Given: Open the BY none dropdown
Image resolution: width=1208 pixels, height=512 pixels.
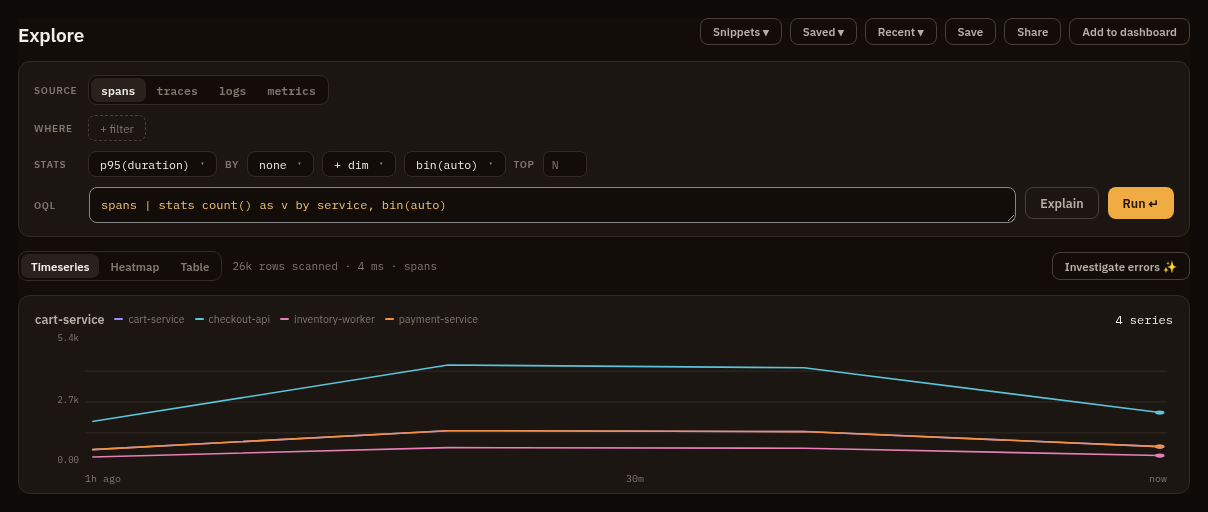Looking at the screenshot, I should [x=280, y=164].
